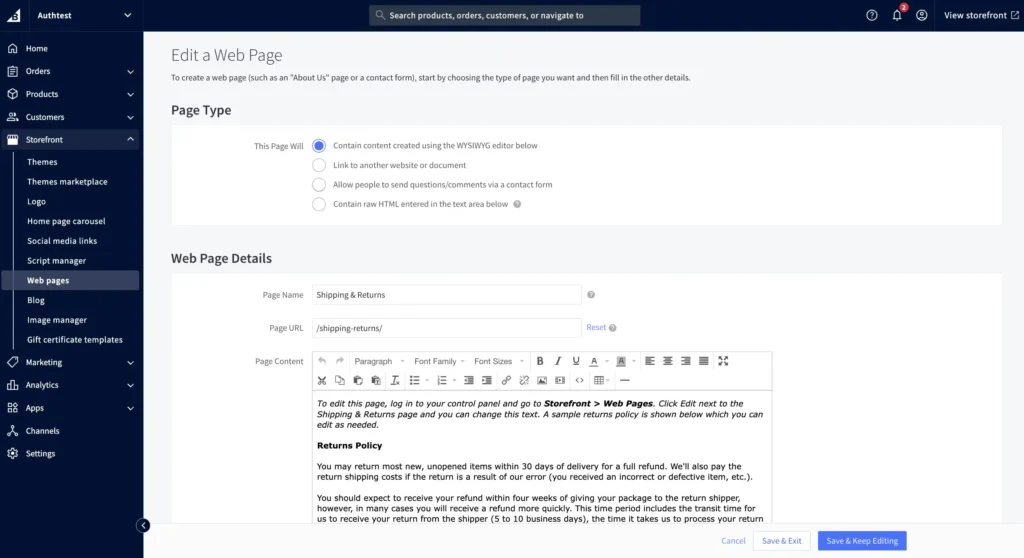
Task: Center-align text in editor
Action: click(x=667, y=361)
